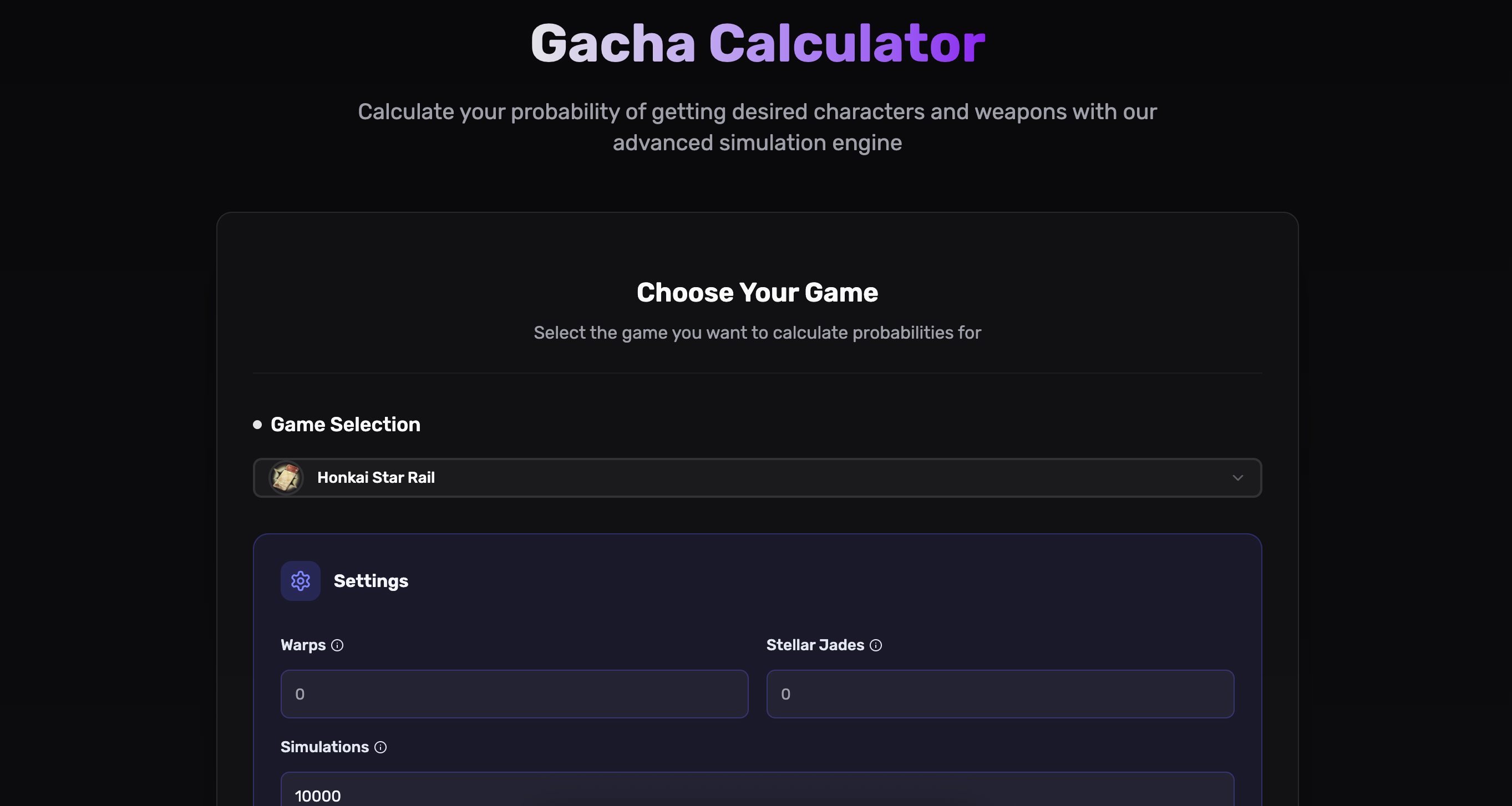Click the info icon next to Stellar Jades
This screenshot has height=806, width=1512.
pos(876,646)
